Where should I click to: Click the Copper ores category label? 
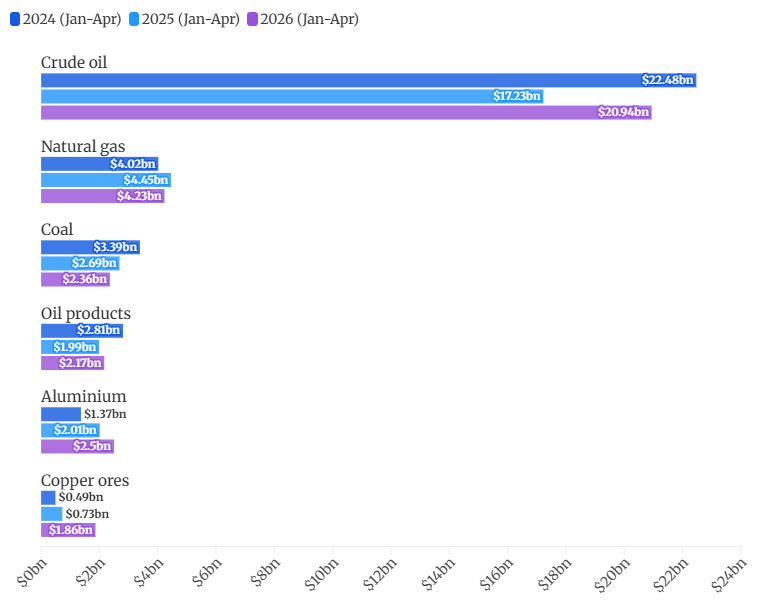(x=85, y=481)
